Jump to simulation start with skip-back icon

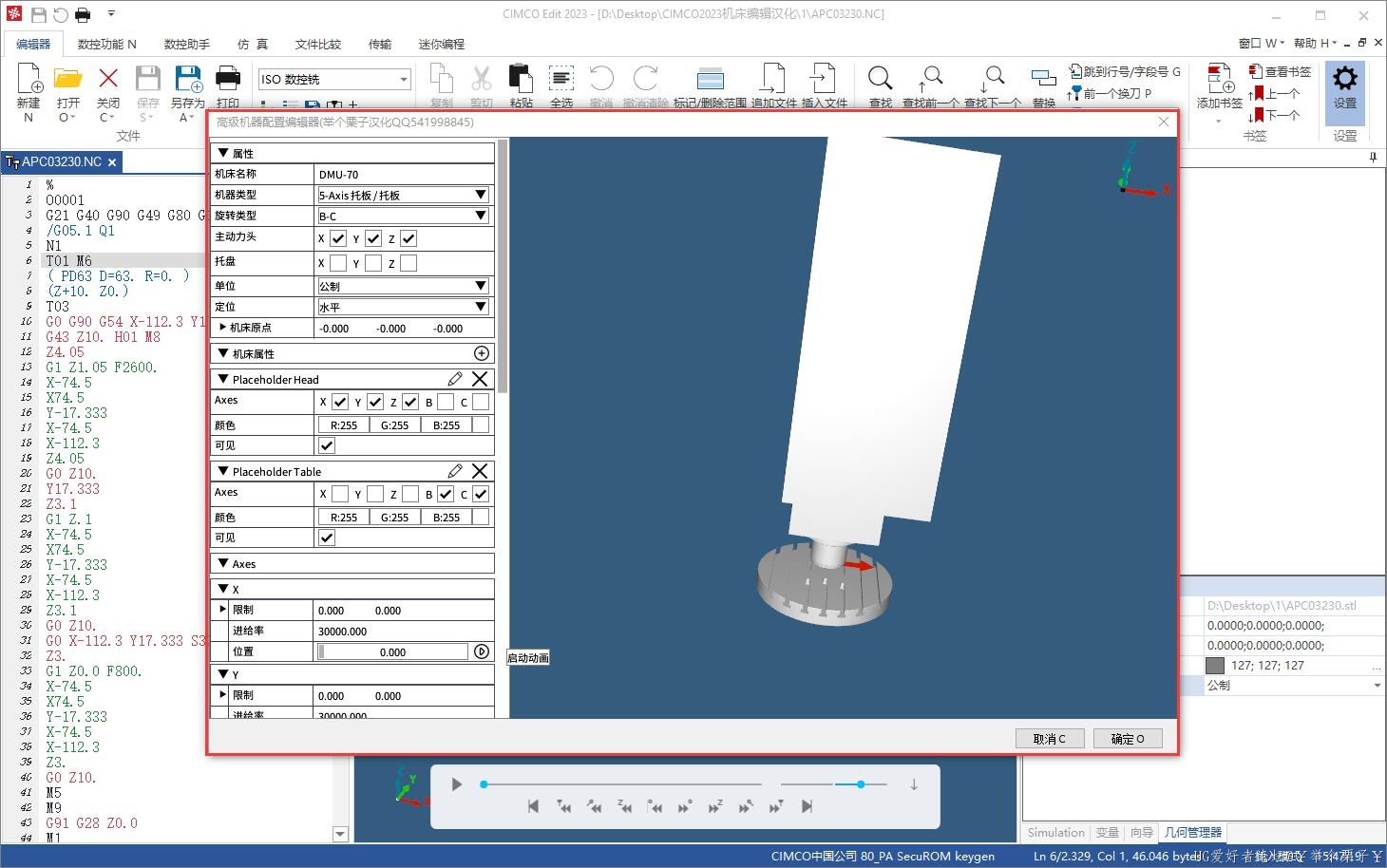pyautogui.click(x=533, y=806)
